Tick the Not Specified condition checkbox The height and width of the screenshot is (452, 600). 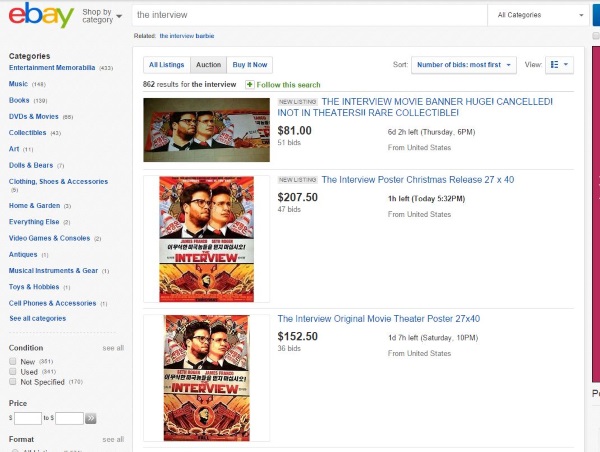pyautogui.click(x=13, y=382)
